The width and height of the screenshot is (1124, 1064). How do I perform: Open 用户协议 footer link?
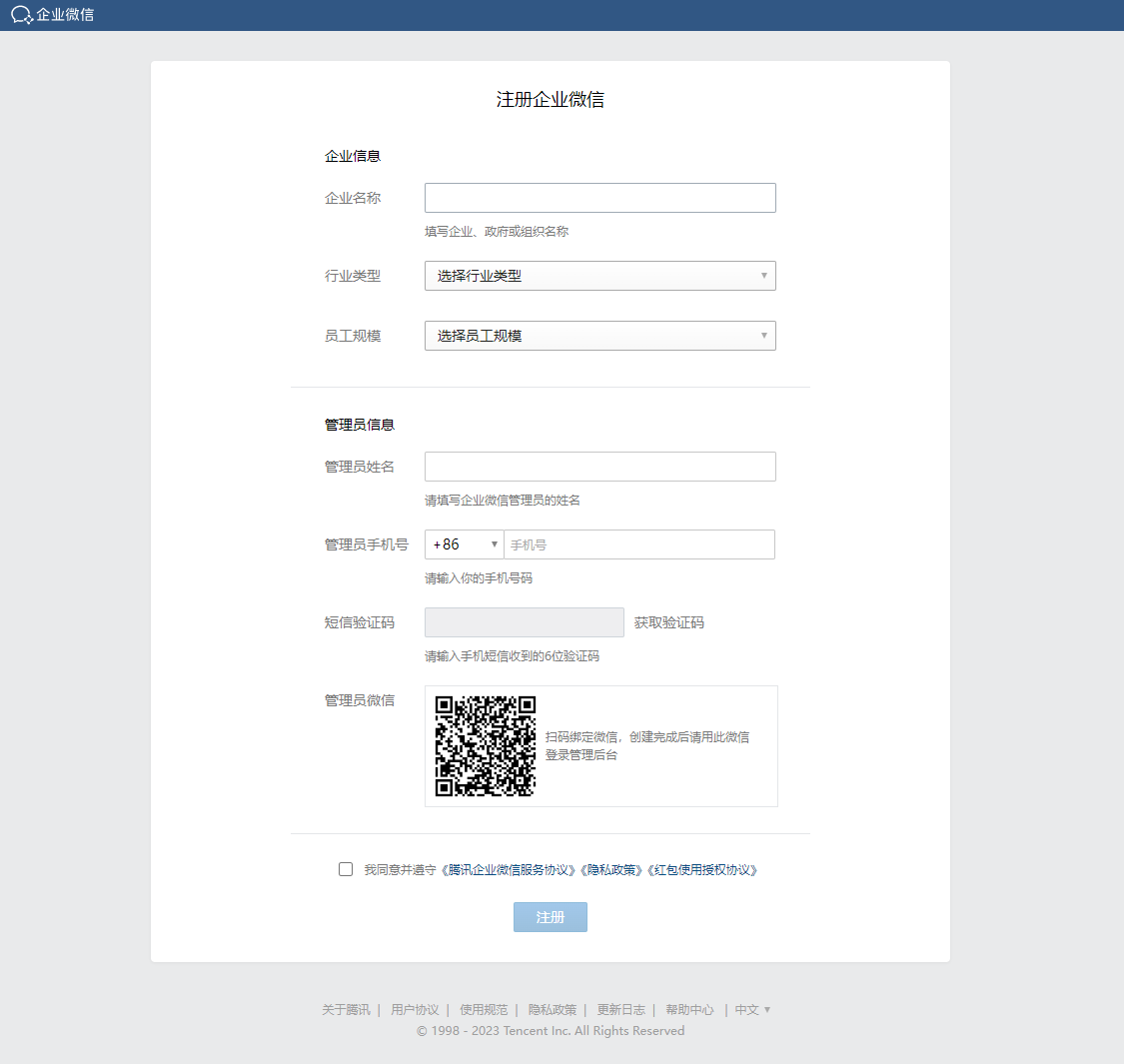tap(415, 1010)
